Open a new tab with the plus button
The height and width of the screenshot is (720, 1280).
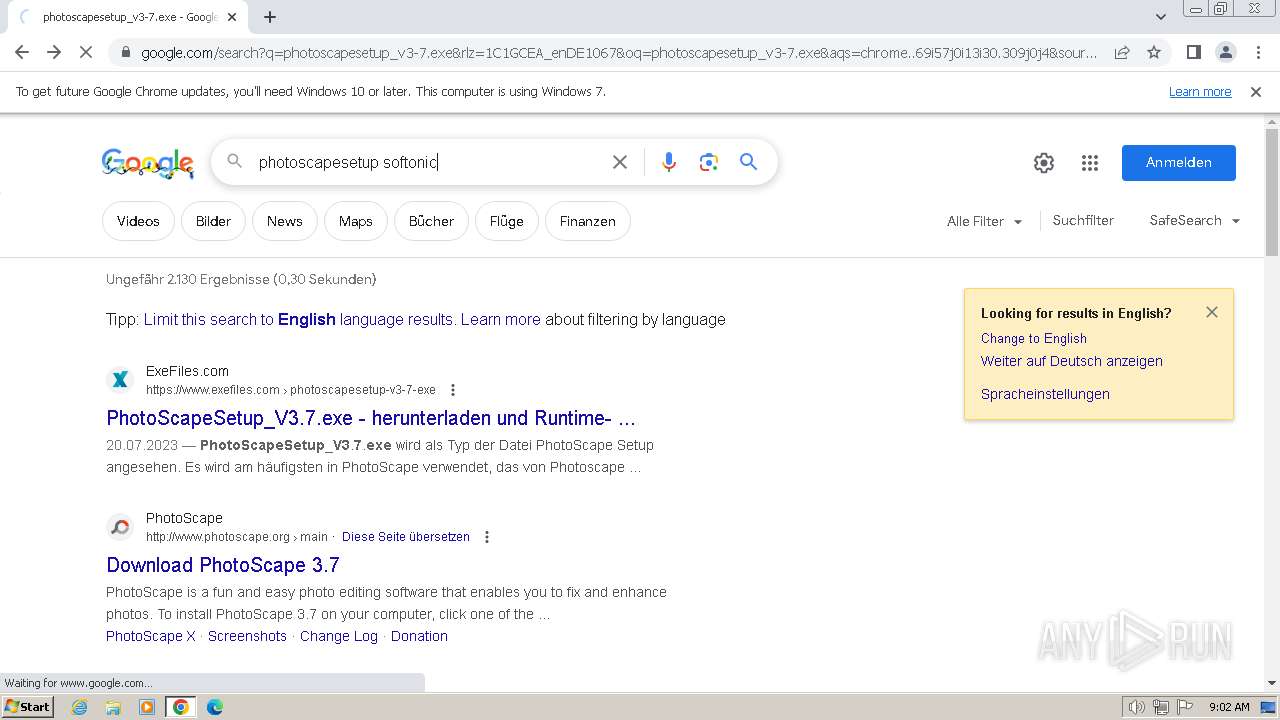pyautogui.click(x=270, y=17)
